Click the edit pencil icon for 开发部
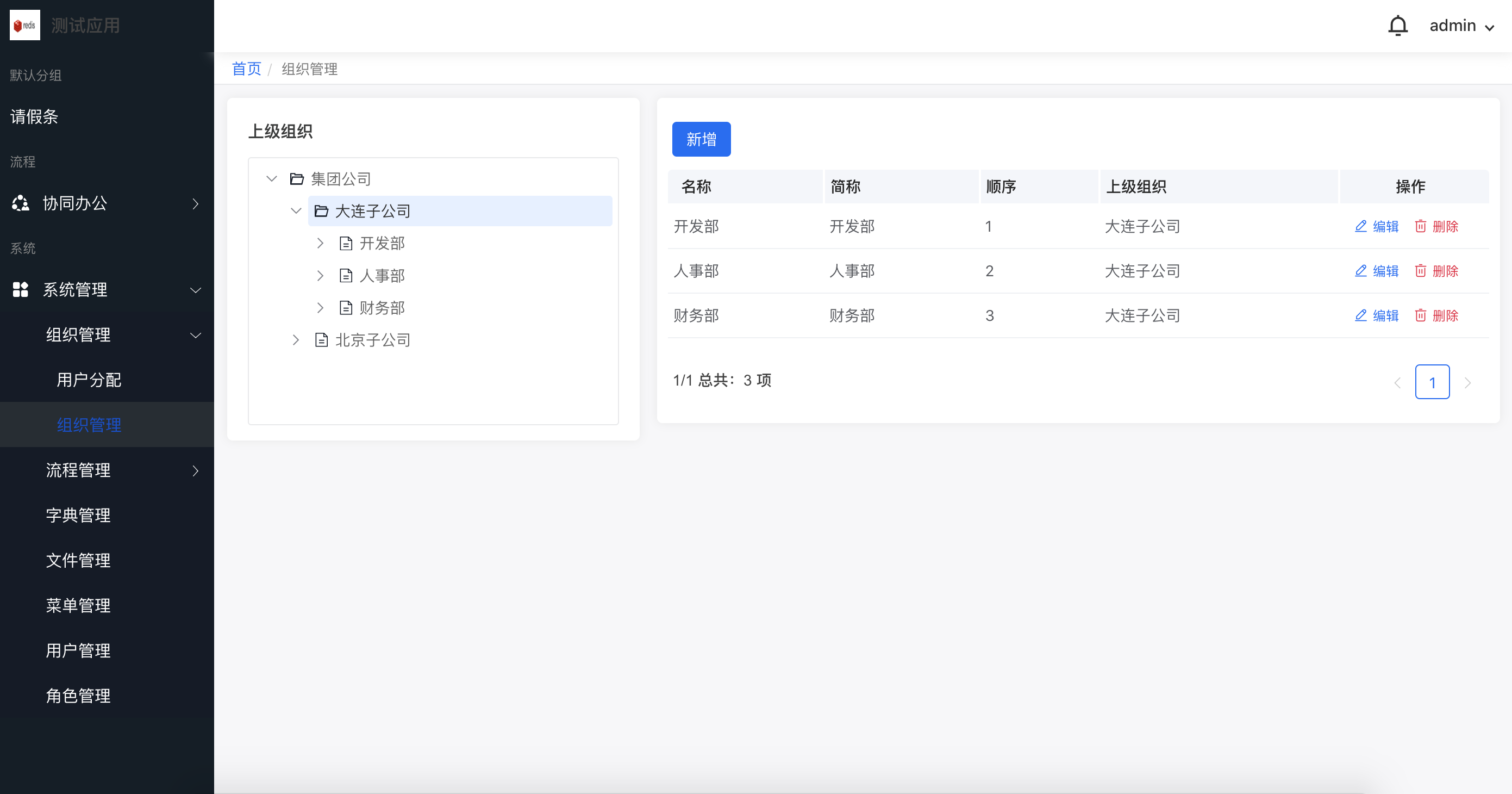The image size is (1512, 794). 1360,226
